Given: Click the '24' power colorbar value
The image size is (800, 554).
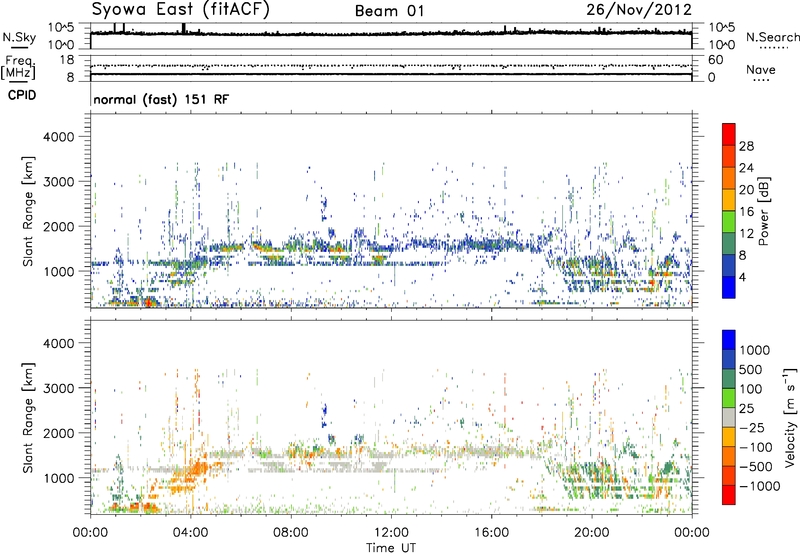Looking at the screenshot, I should point(746,168).
